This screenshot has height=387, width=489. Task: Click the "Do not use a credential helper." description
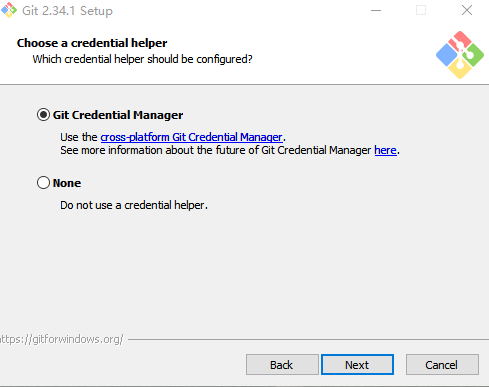134,205
